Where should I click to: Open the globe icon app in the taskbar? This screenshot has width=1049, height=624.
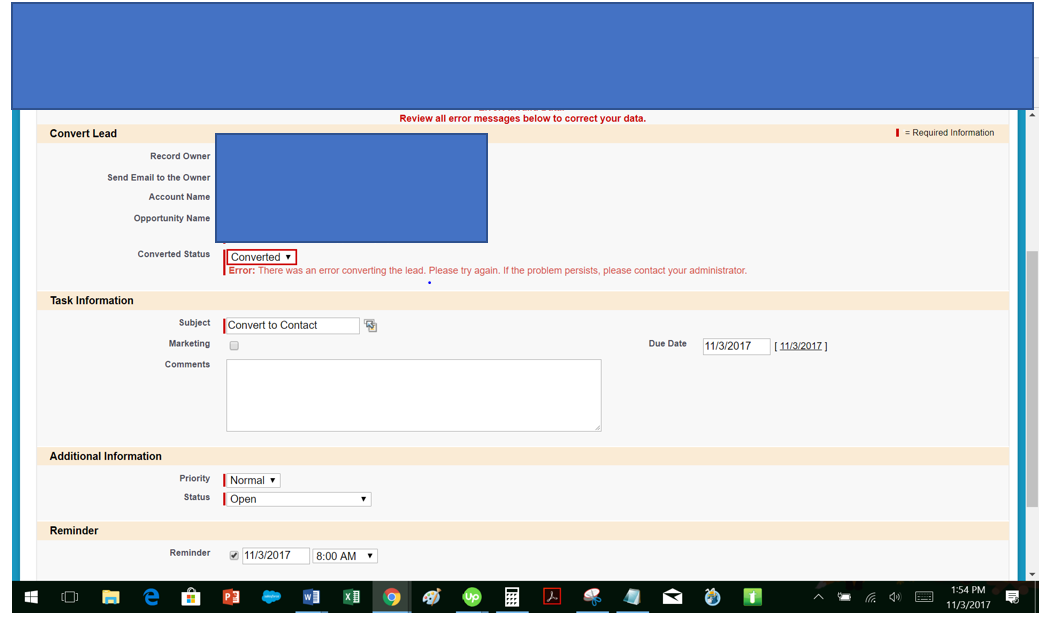click(712, 597)
